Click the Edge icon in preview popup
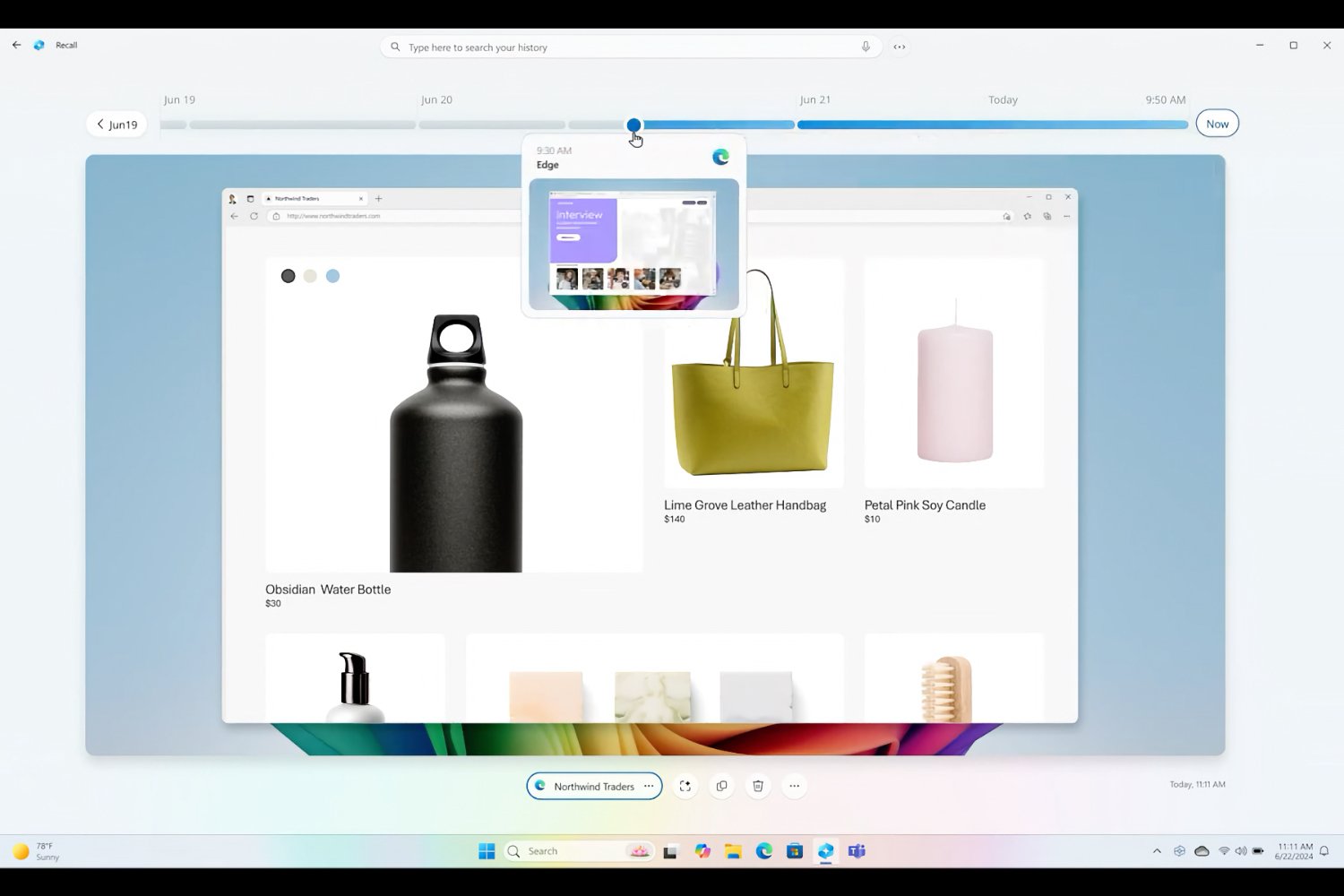The image size is (1344, 896). (x=720, y=157)
